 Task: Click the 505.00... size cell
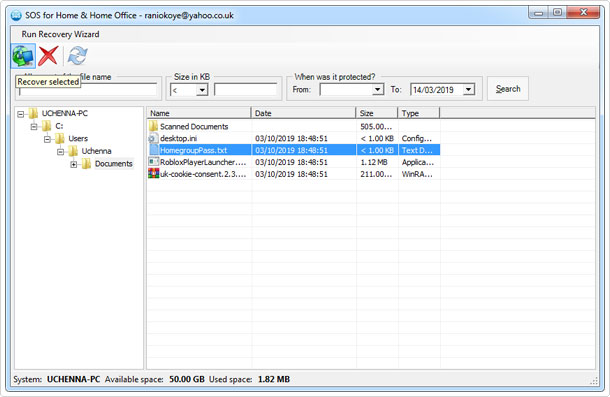click(376, 126)
